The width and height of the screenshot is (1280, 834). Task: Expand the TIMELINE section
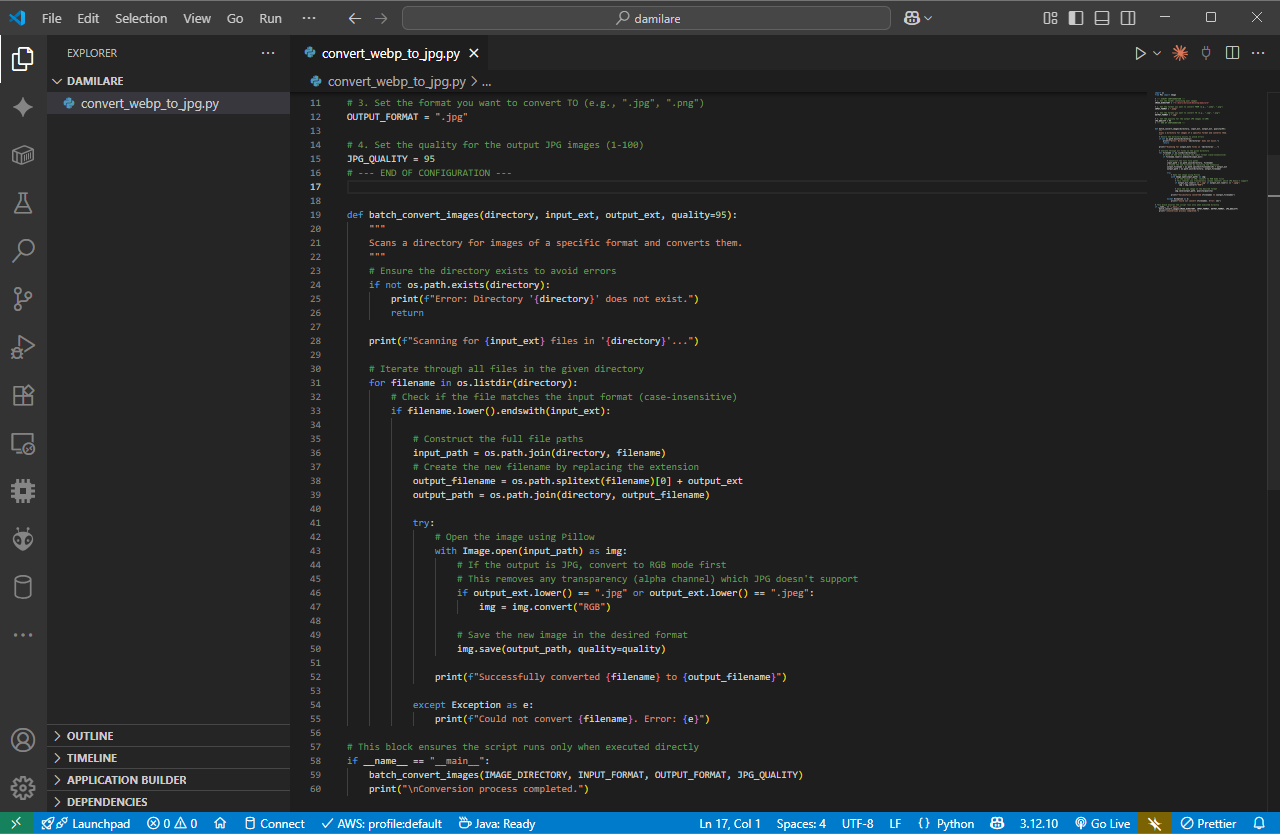coord(92,758)
